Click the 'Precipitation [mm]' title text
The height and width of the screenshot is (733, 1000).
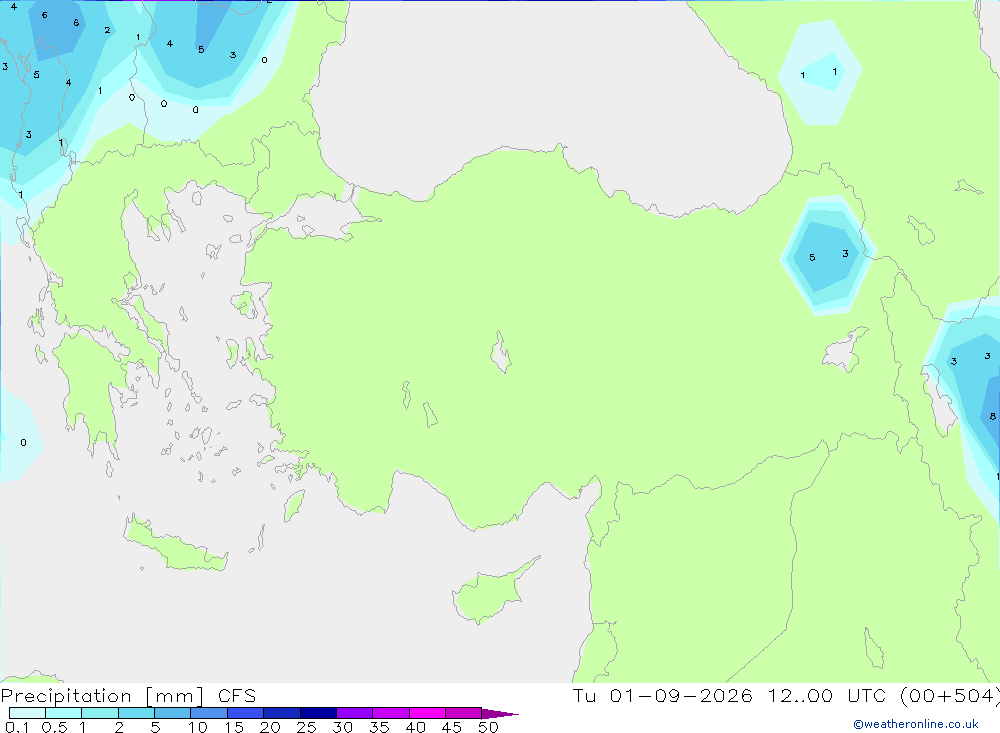click(102, 696)
